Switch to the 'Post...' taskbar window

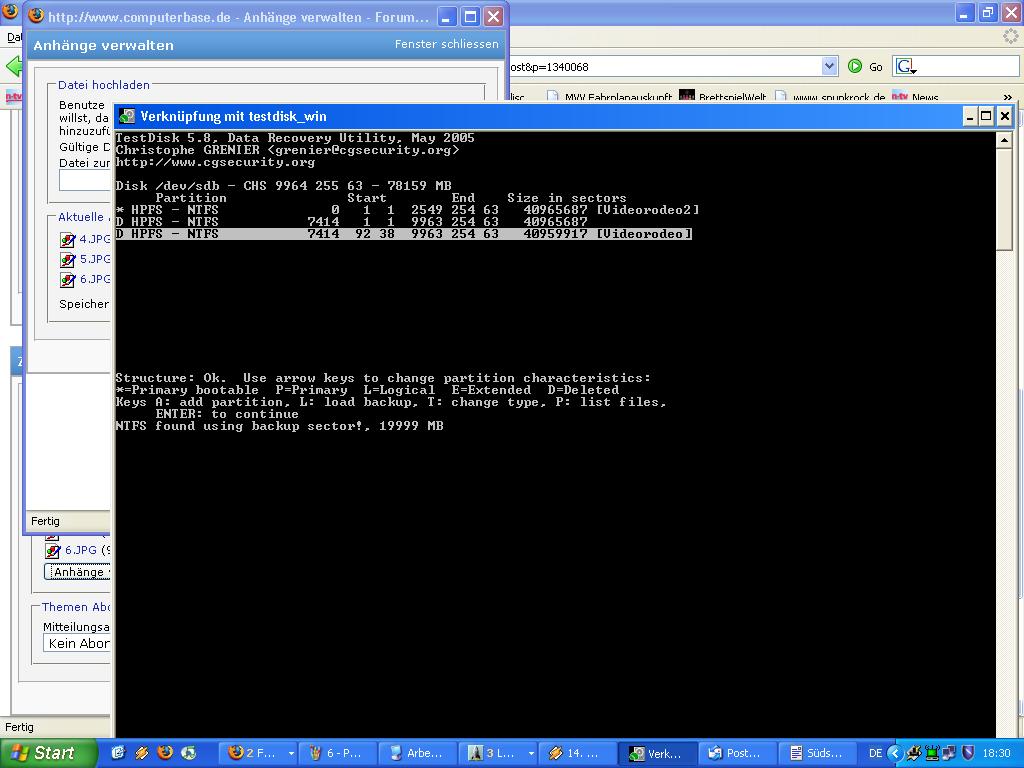737,753
